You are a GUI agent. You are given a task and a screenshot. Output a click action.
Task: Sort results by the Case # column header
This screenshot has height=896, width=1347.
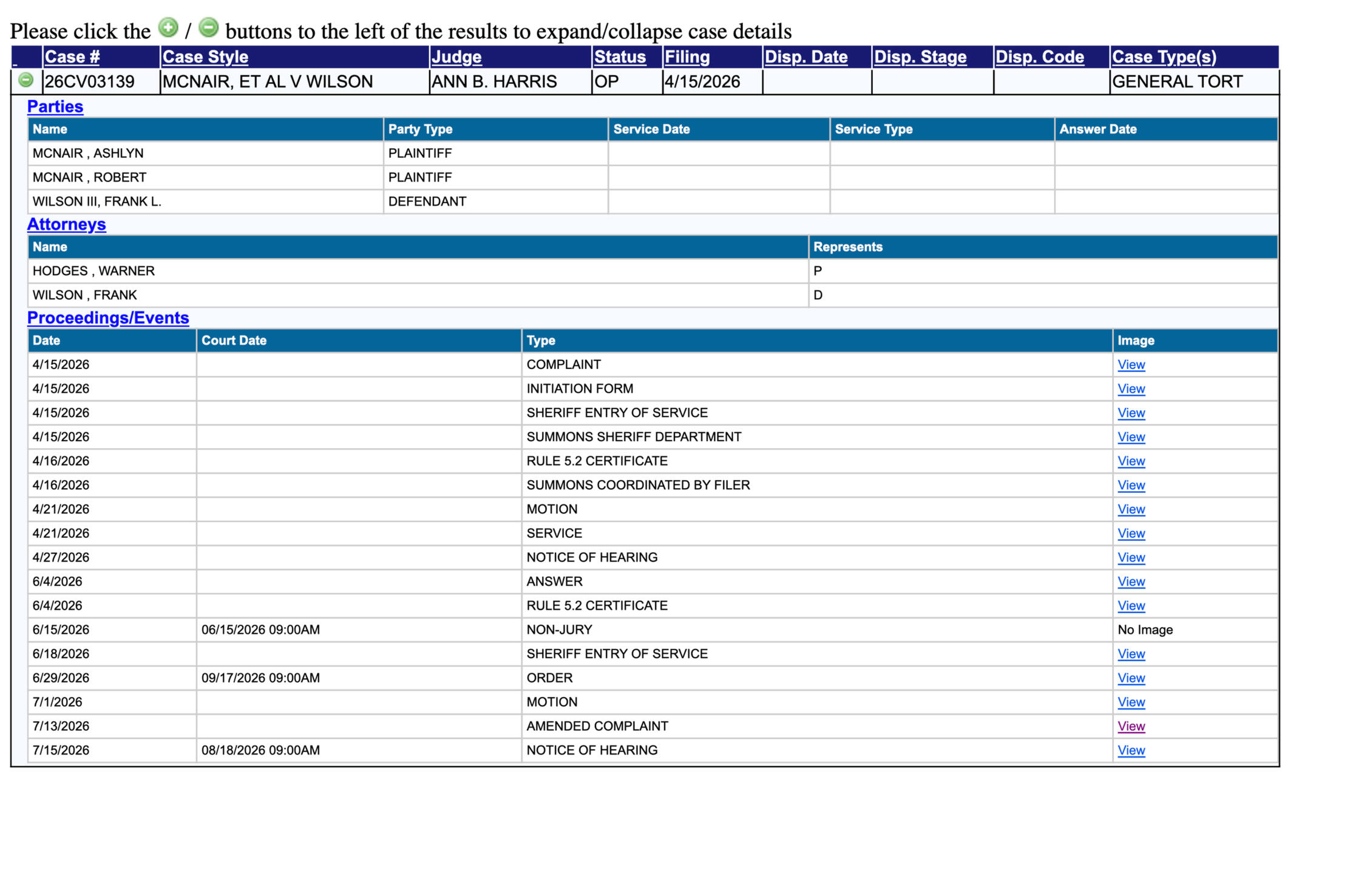click(72, 57)
